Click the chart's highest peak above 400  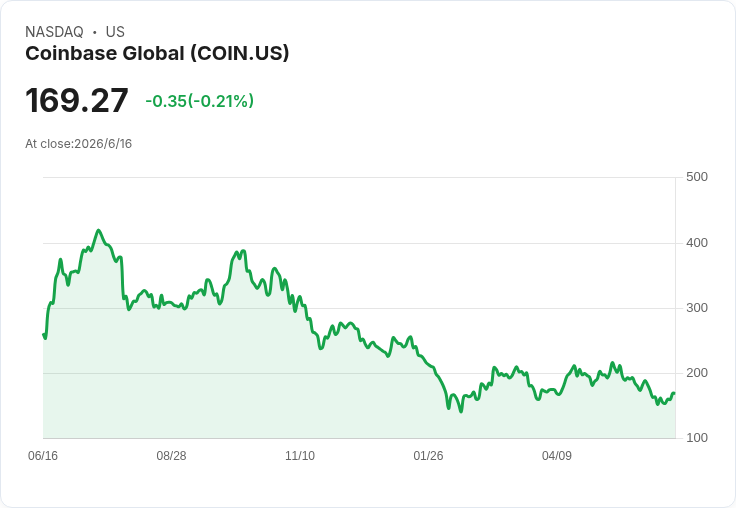pos(98,231)
